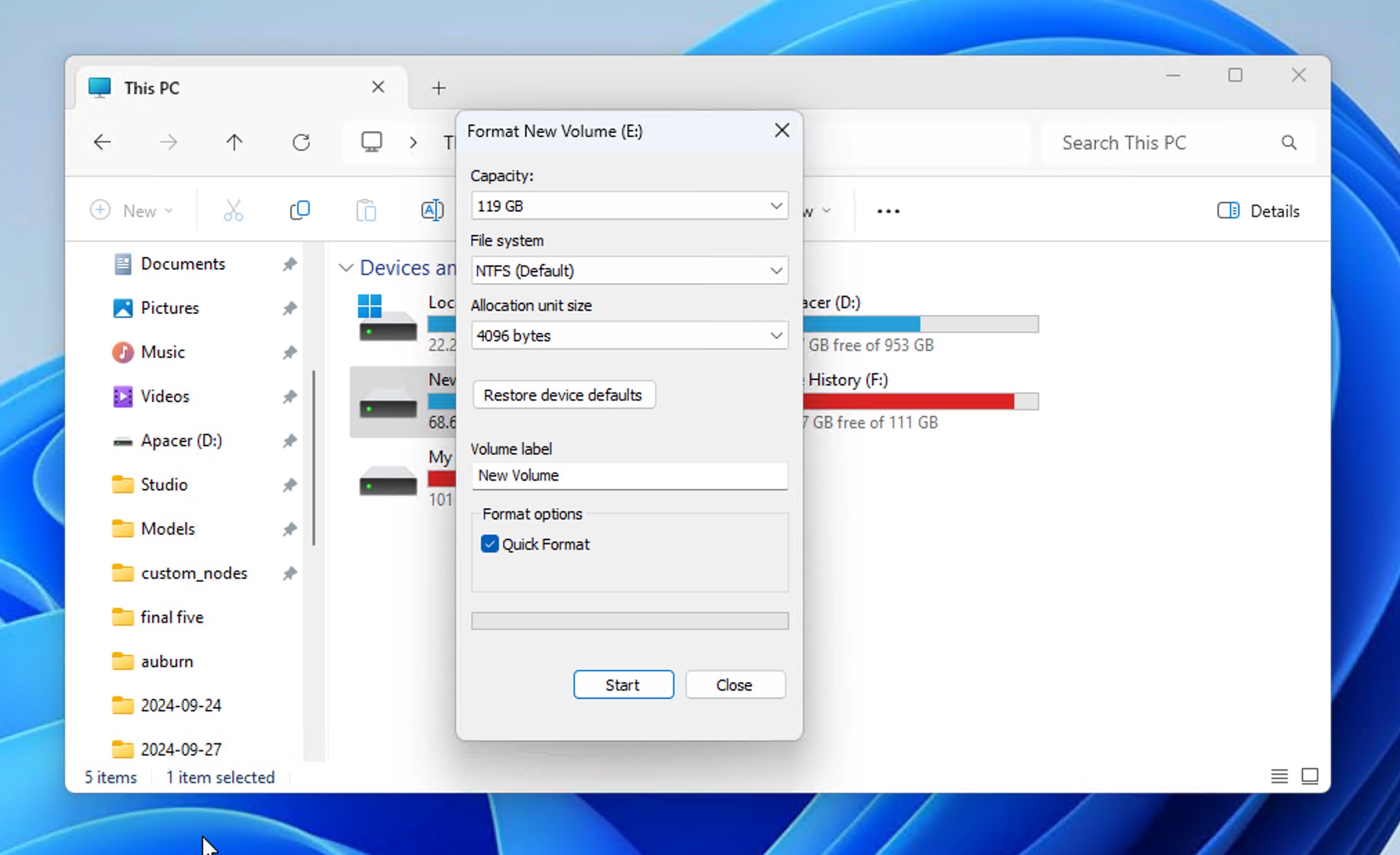Click the New item icon in toolbar
Screen dimensions: 1400x855
coord(130,211)
